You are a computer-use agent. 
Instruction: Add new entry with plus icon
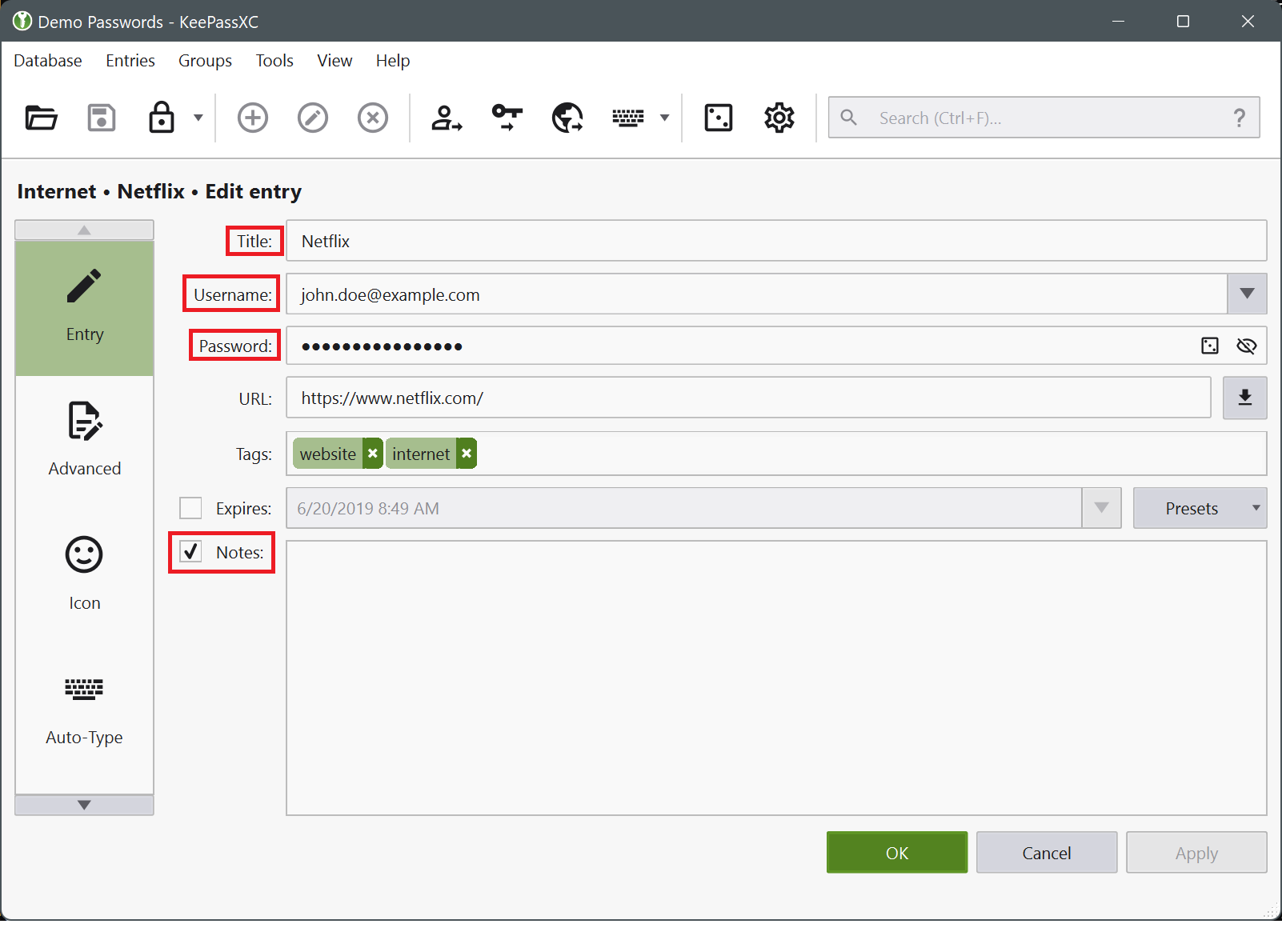point(253,118)
